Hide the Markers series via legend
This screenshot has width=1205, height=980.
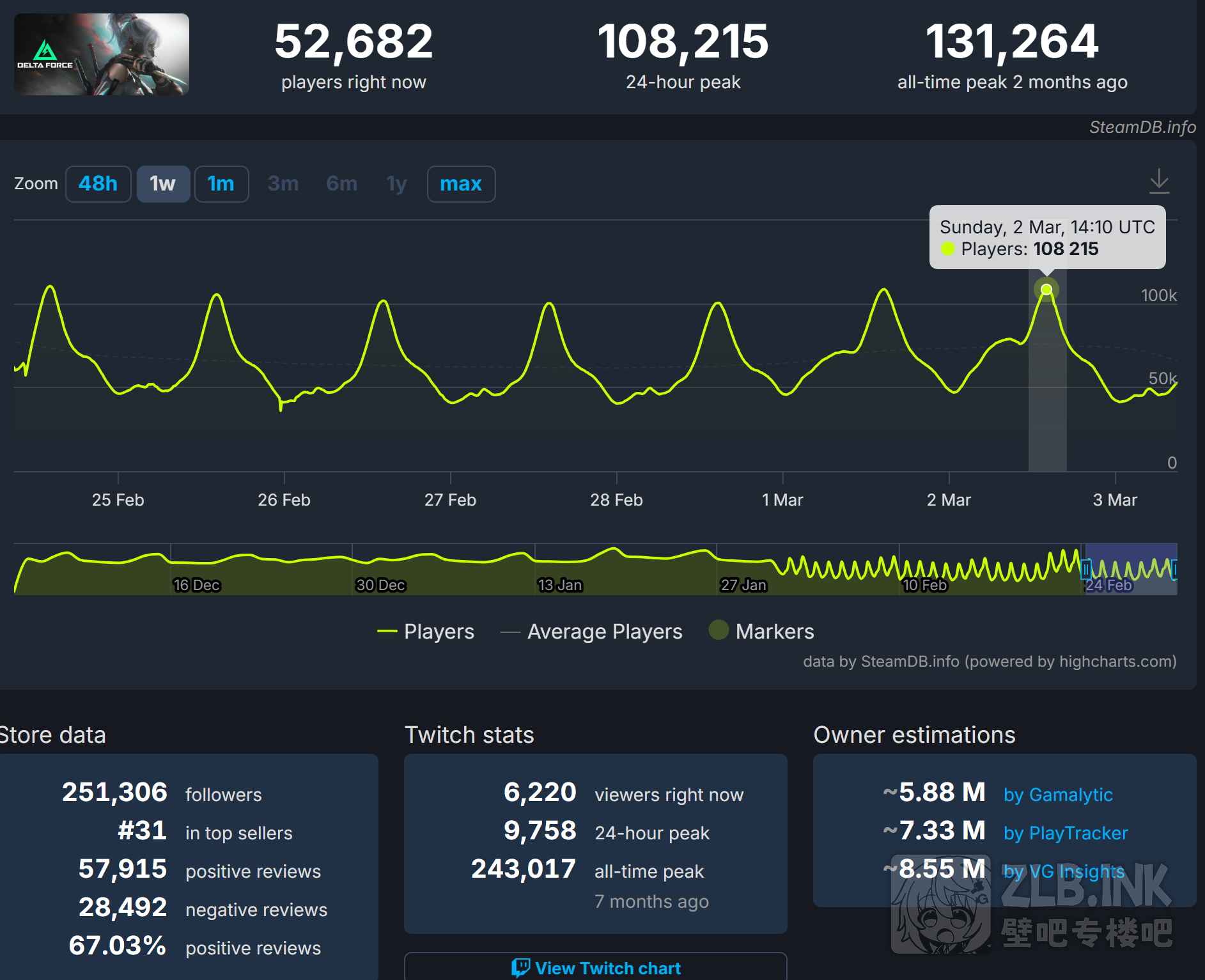(774, 632)
